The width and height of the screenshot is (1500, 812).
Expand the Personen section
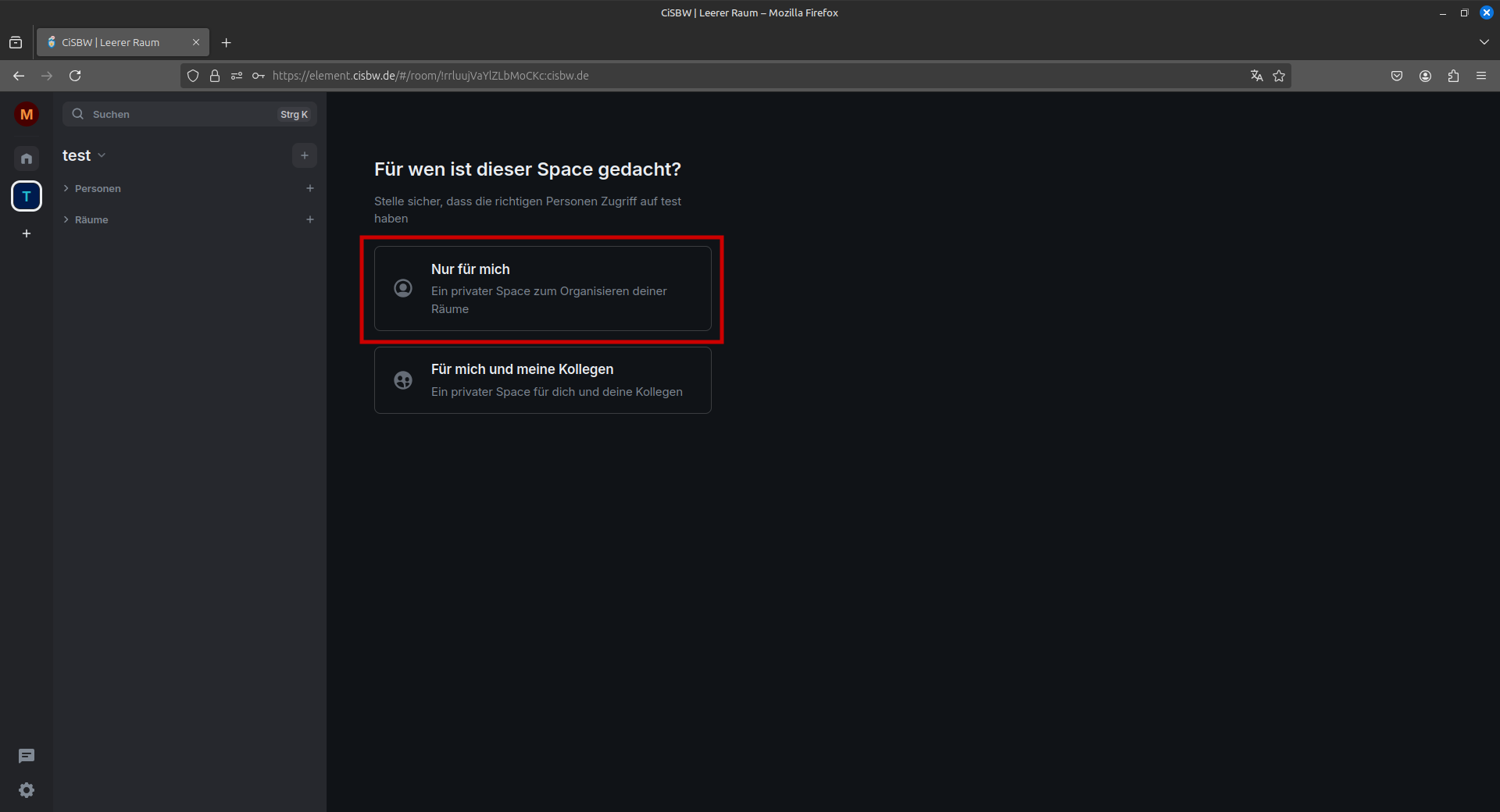point(66,188)
